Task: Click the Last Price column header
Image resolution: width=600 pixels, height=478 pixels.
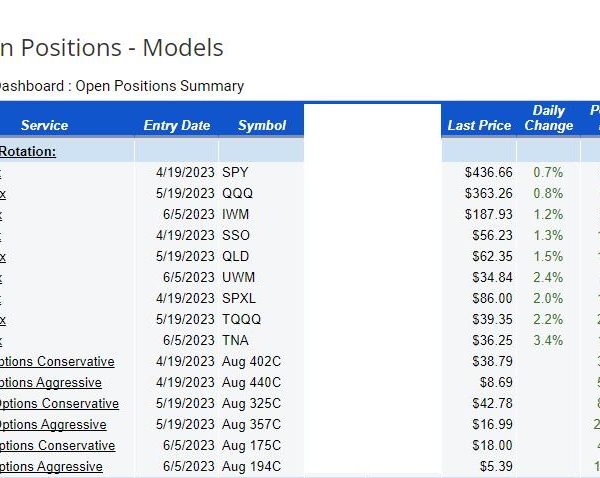Action: [479, 126]
